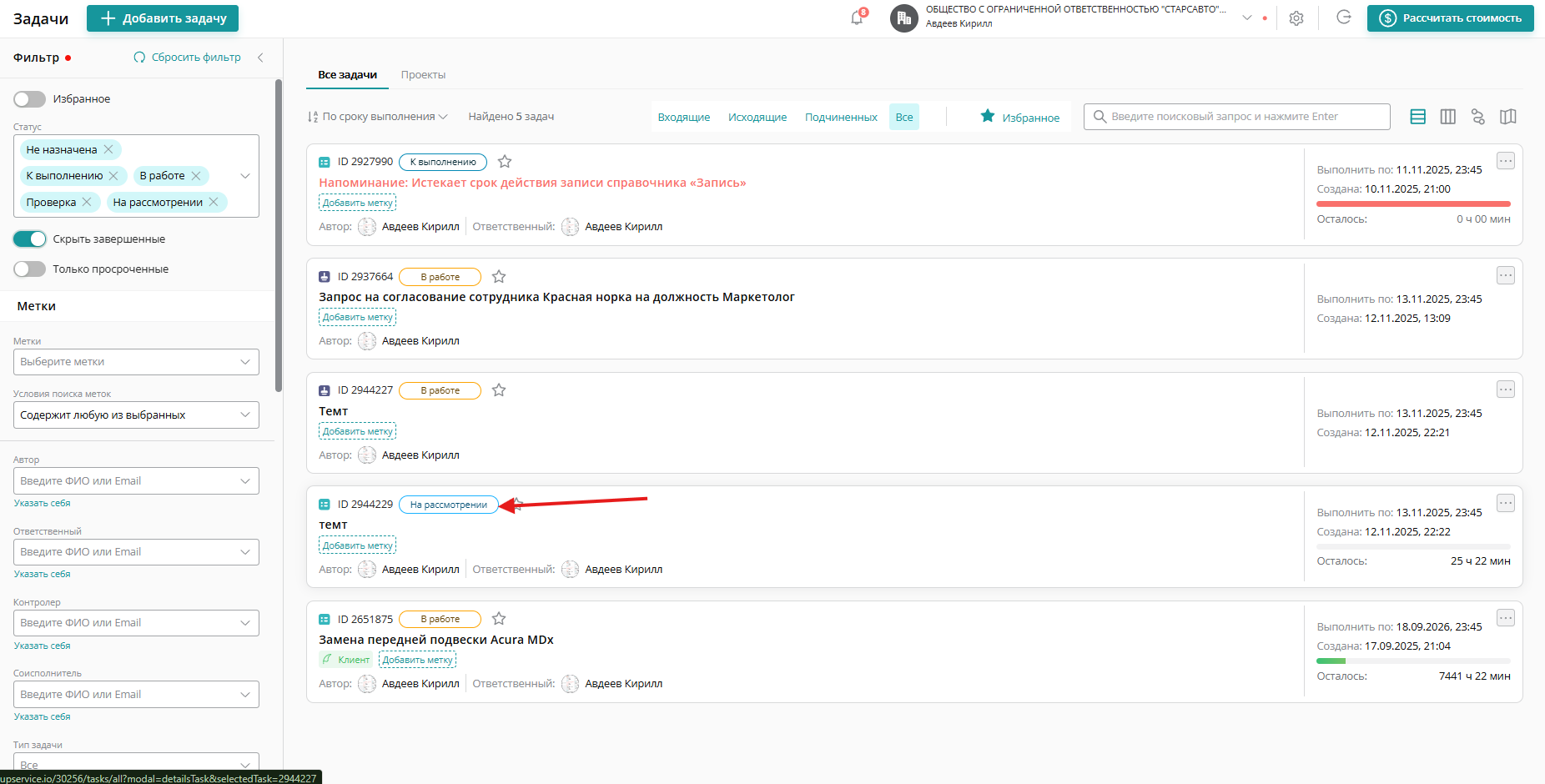The height and width of the screenshot is (784, 1545).
Task: Click 'Указать себя' under Автор
Action: [42, 504]
